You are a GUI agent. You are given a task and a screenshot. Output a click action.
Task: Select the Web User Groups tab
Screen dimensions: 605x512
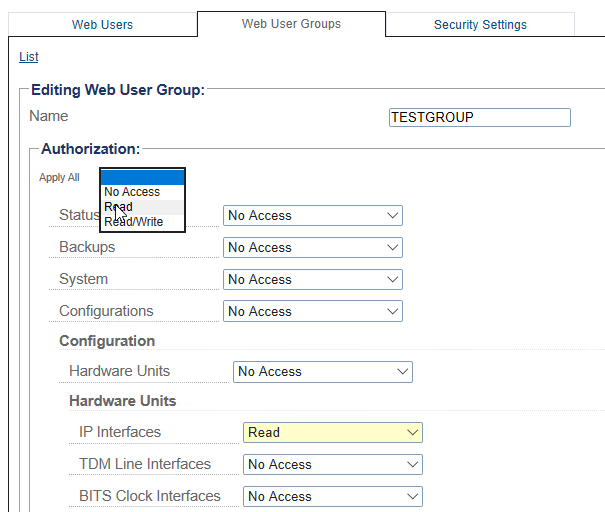pyautogui.click(x=291, y=24)
